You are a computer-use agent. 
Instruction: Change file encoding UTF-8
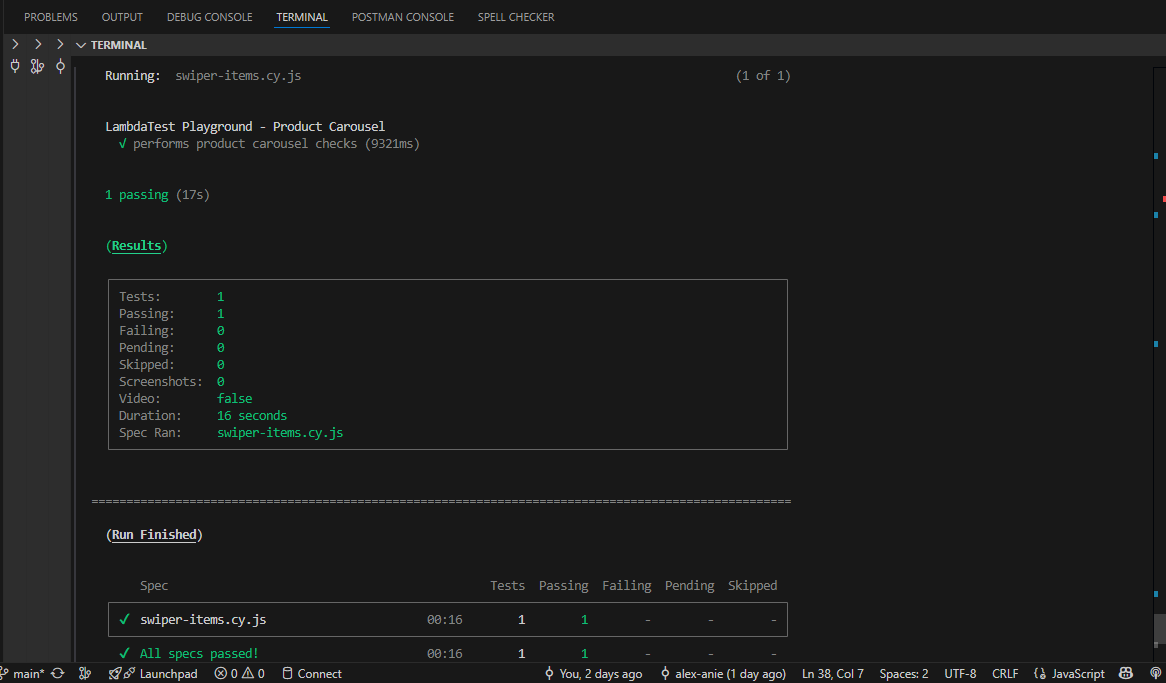(x=960, y=673)
